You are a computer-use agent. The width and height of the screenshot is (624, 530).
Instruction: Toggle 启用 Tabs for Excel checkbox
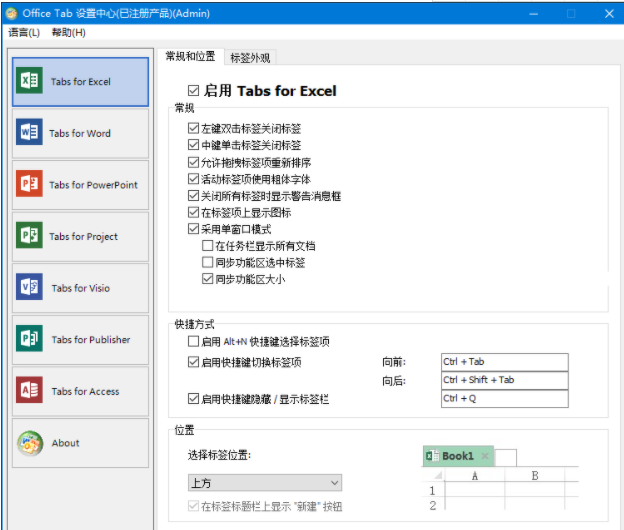[194, 91]
